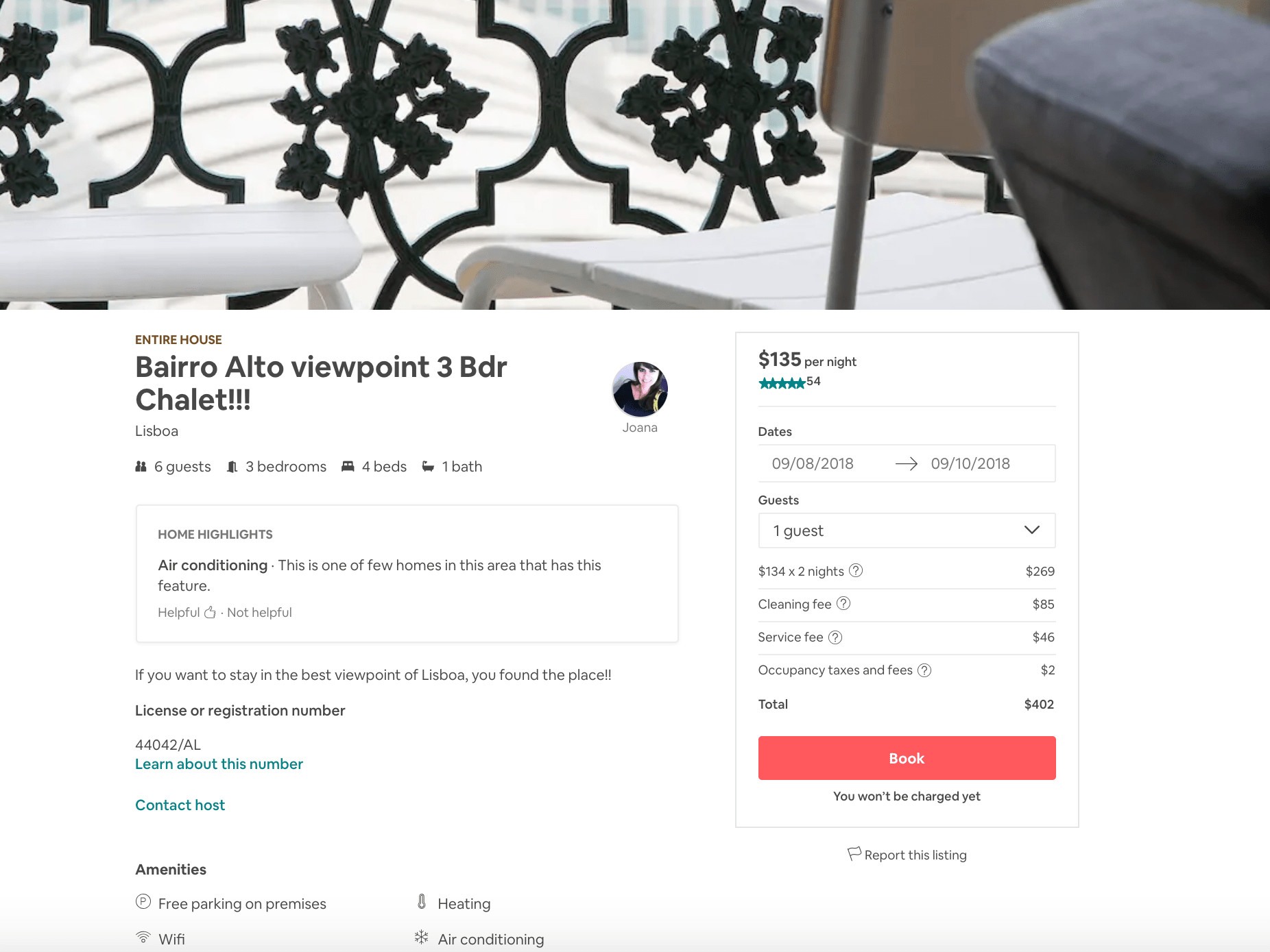Click the guests icon beside 6 guests
The width and height of the screenshot is (1270, 952).
[x=141, y=467]
